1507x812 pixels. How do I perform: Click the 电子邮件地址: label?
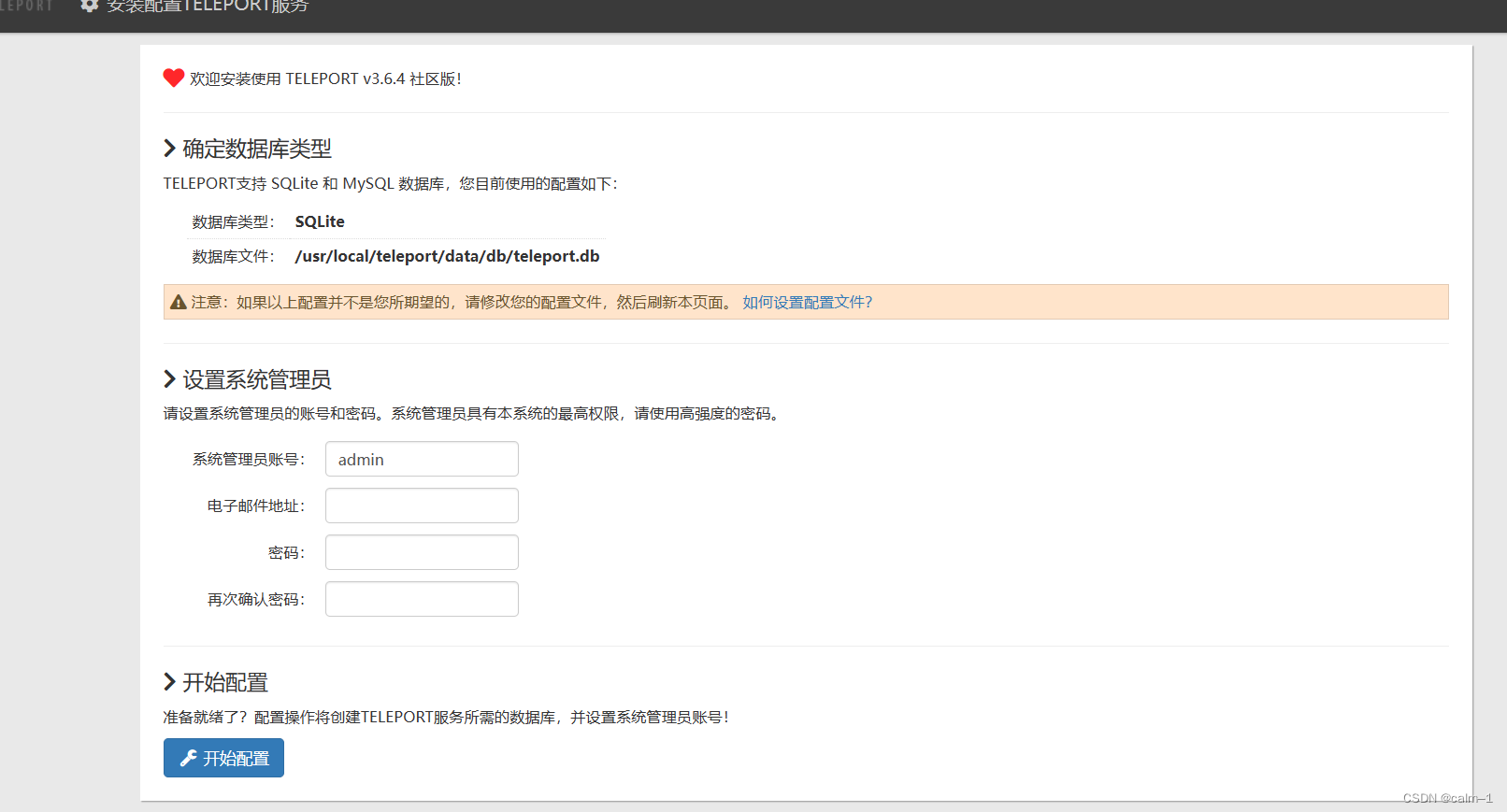click(256, 506)
